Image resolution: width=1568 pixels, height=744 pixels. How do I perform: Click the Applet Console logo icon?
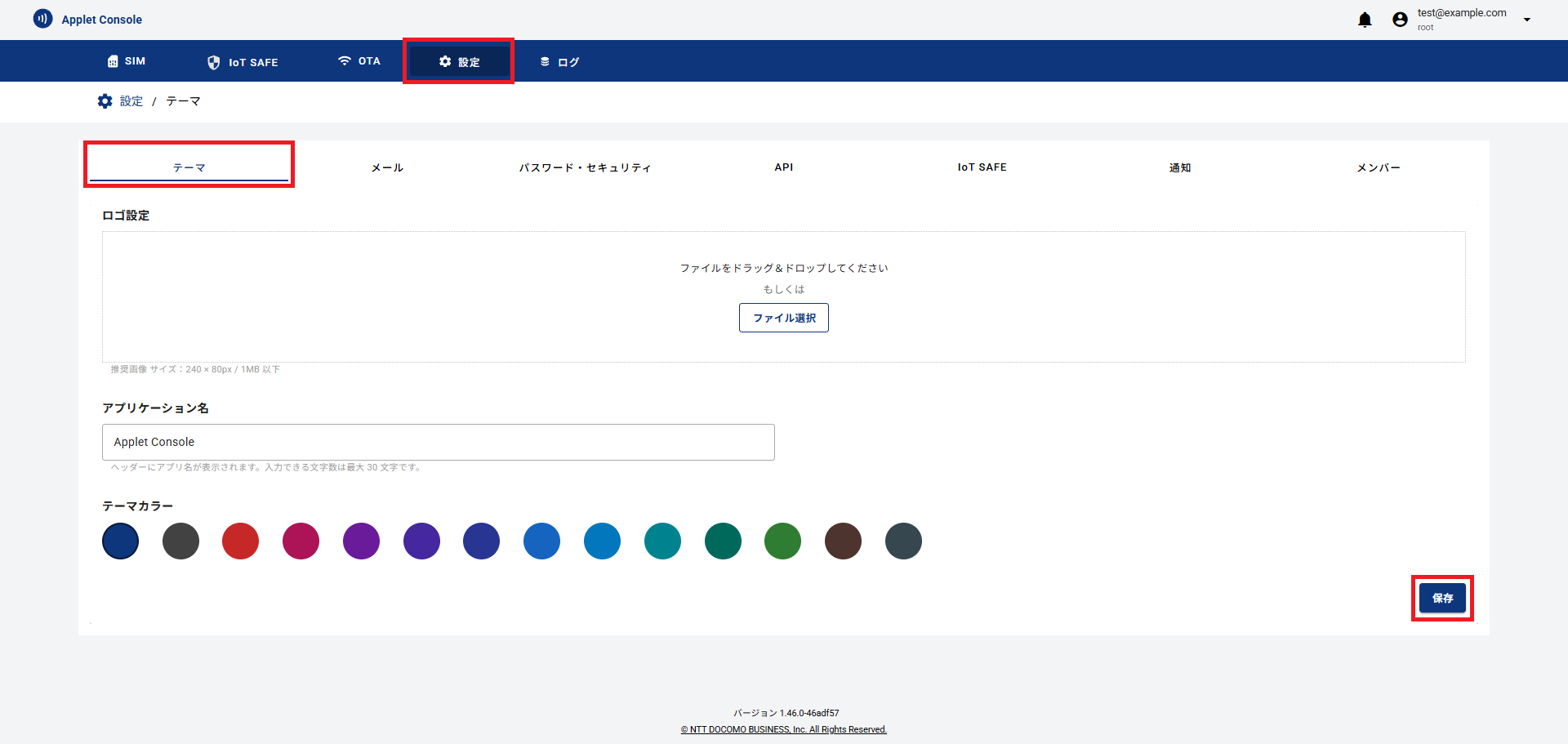tap(42, 19)
